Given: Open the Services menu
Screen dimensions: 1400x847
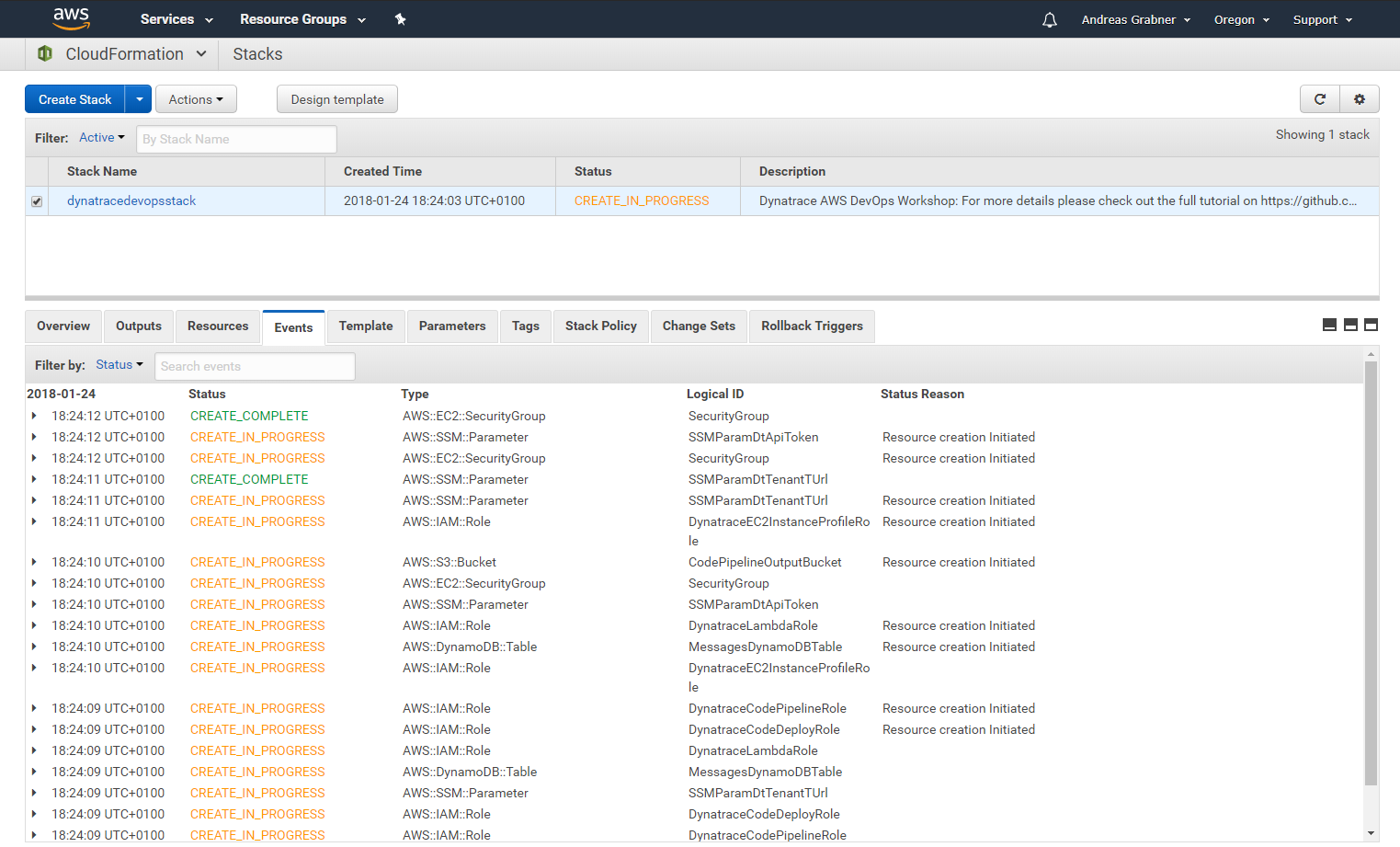Looking at the screenshot, I should [x=176, y=19].
